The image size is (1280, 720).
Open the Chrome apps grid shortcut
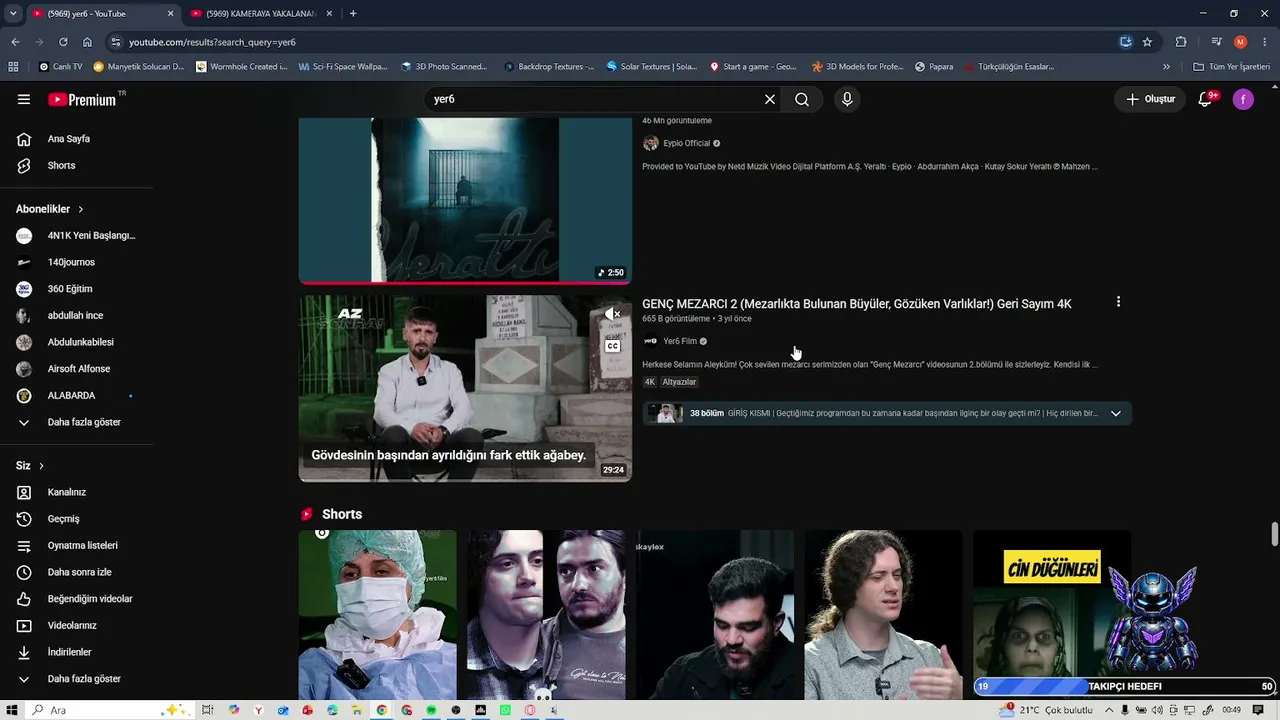[13, 67]
